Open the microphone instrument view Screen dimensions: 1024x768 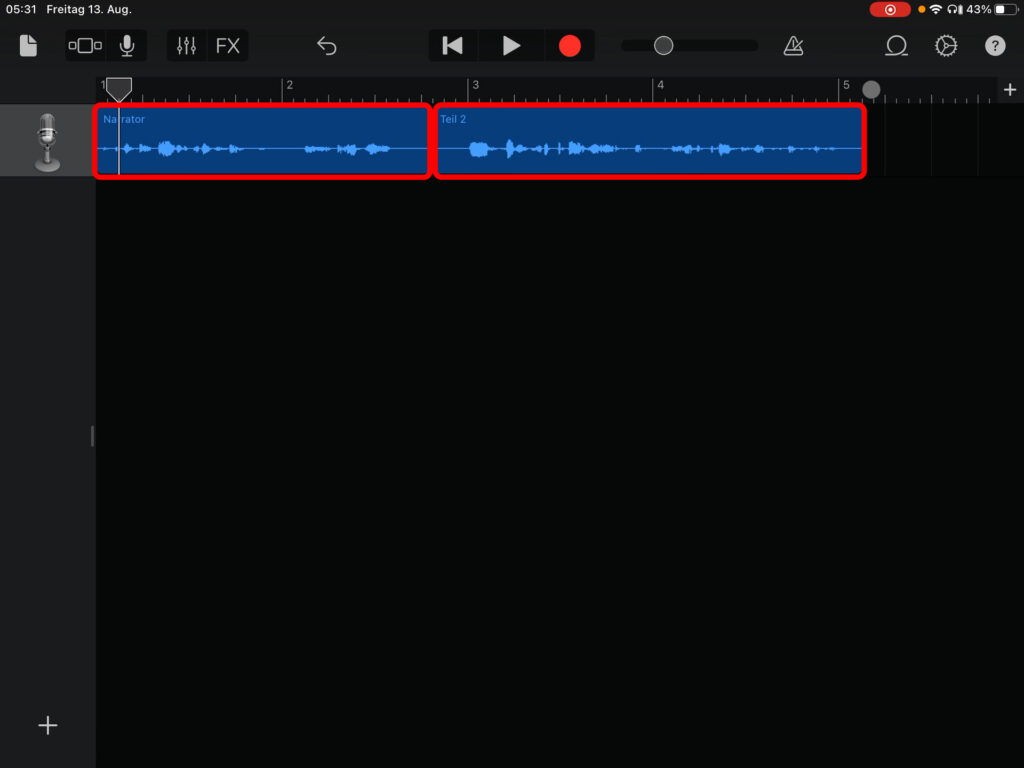point(127,46)
